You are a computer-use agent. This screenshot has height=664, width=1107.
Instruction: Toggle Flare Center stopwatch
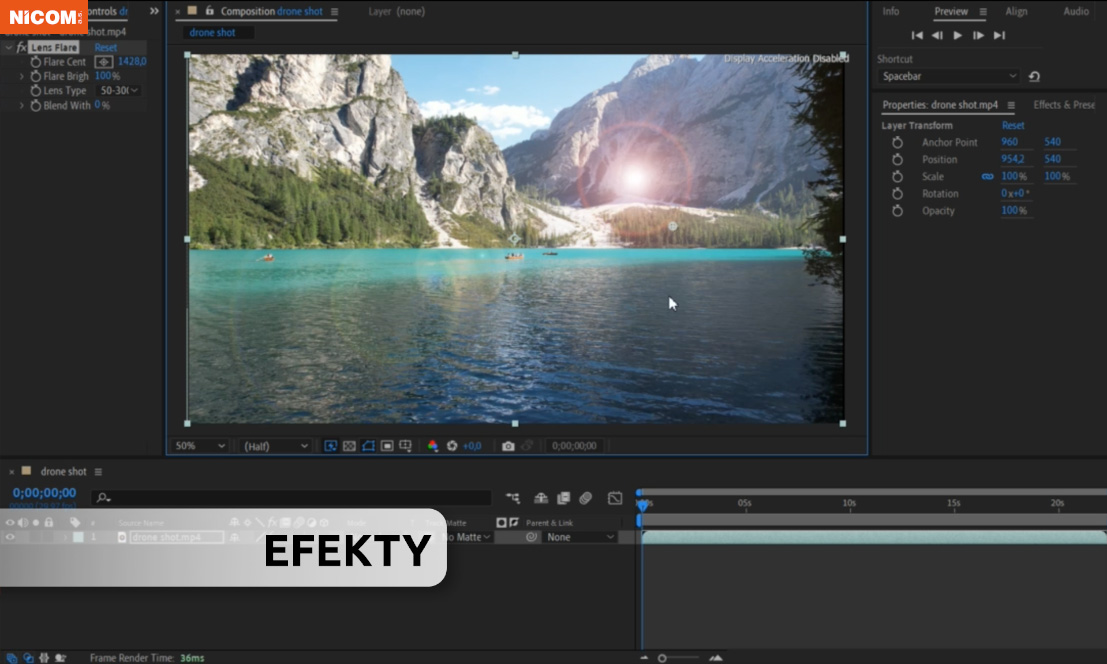[35, 62]
